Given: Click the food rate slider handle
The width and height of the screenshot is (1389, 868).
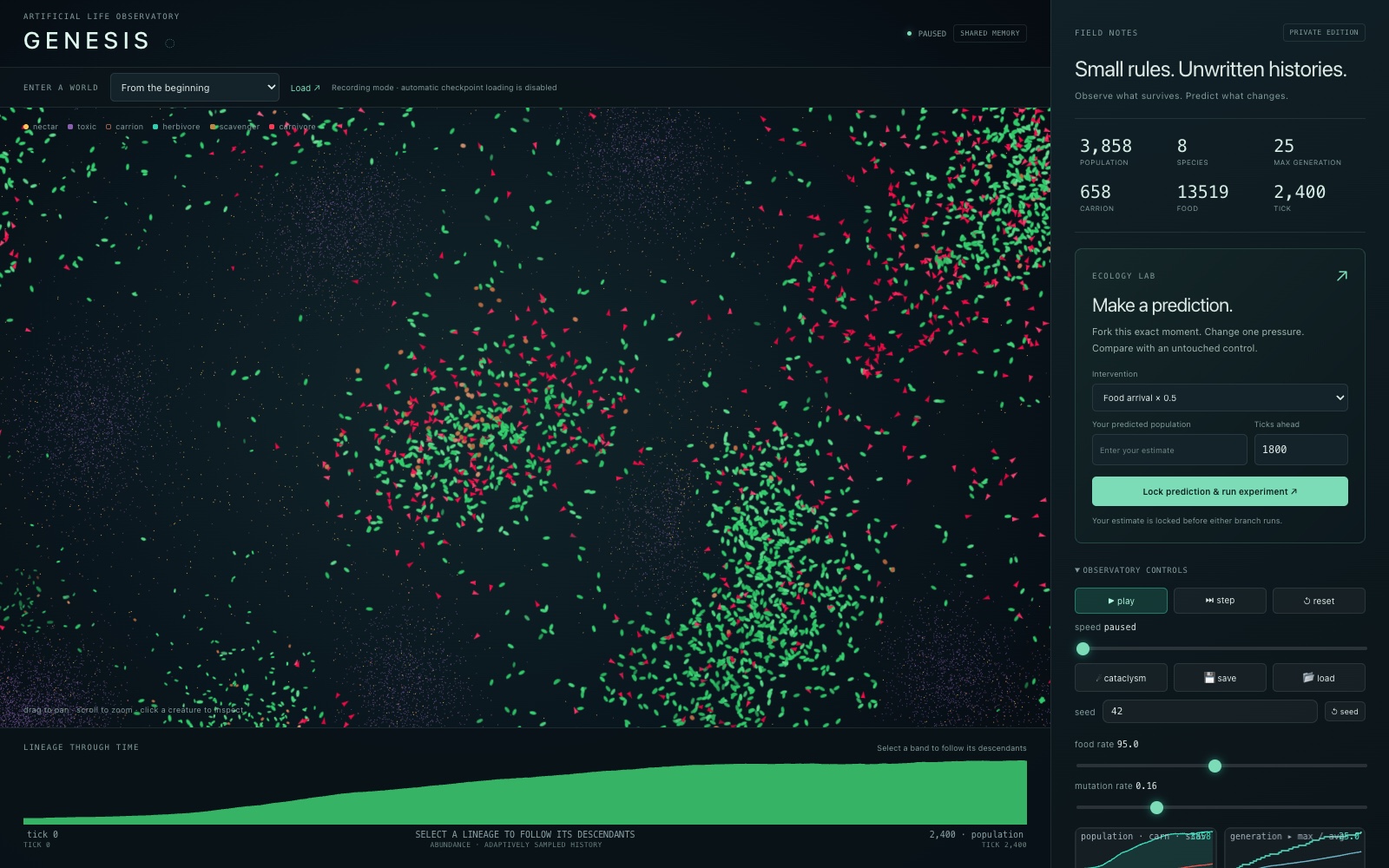Looking at the screenshot, I should pos(1215,766).
